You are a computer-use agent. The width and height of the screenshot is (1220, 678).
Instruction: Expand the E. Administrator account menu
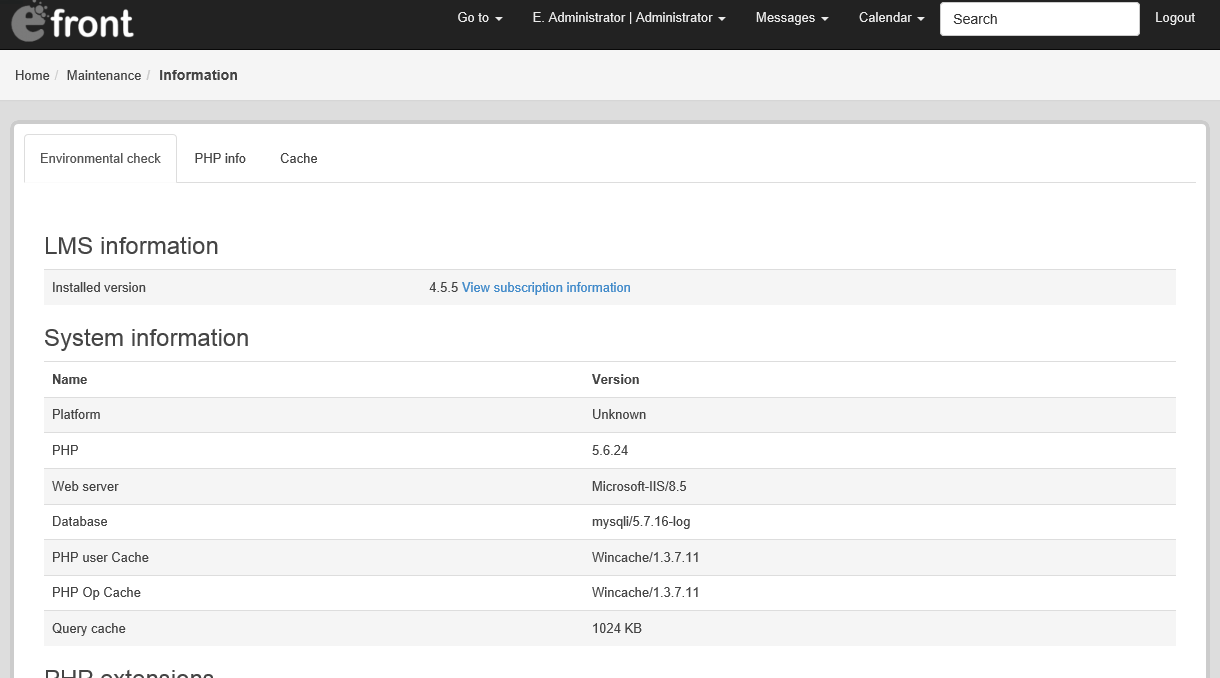(x=628, y=18)
